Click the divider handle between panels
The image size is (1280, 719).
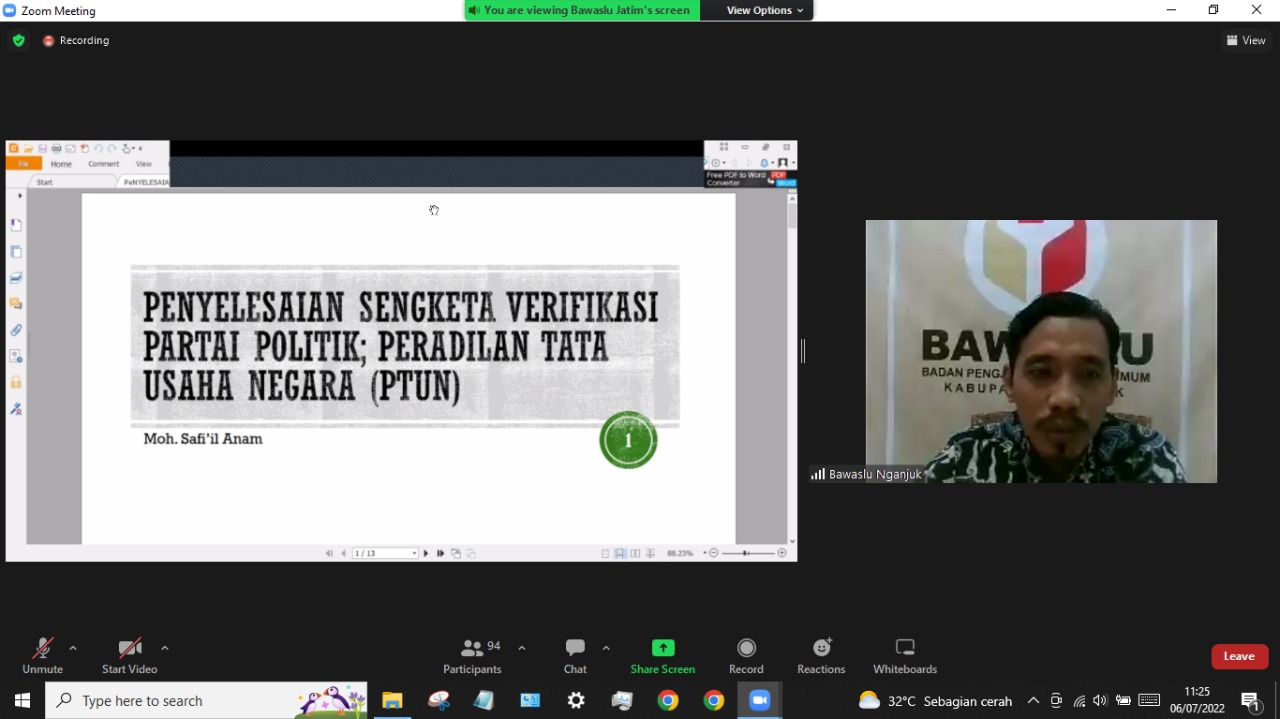pyautogui.click(x=803, y=351)
